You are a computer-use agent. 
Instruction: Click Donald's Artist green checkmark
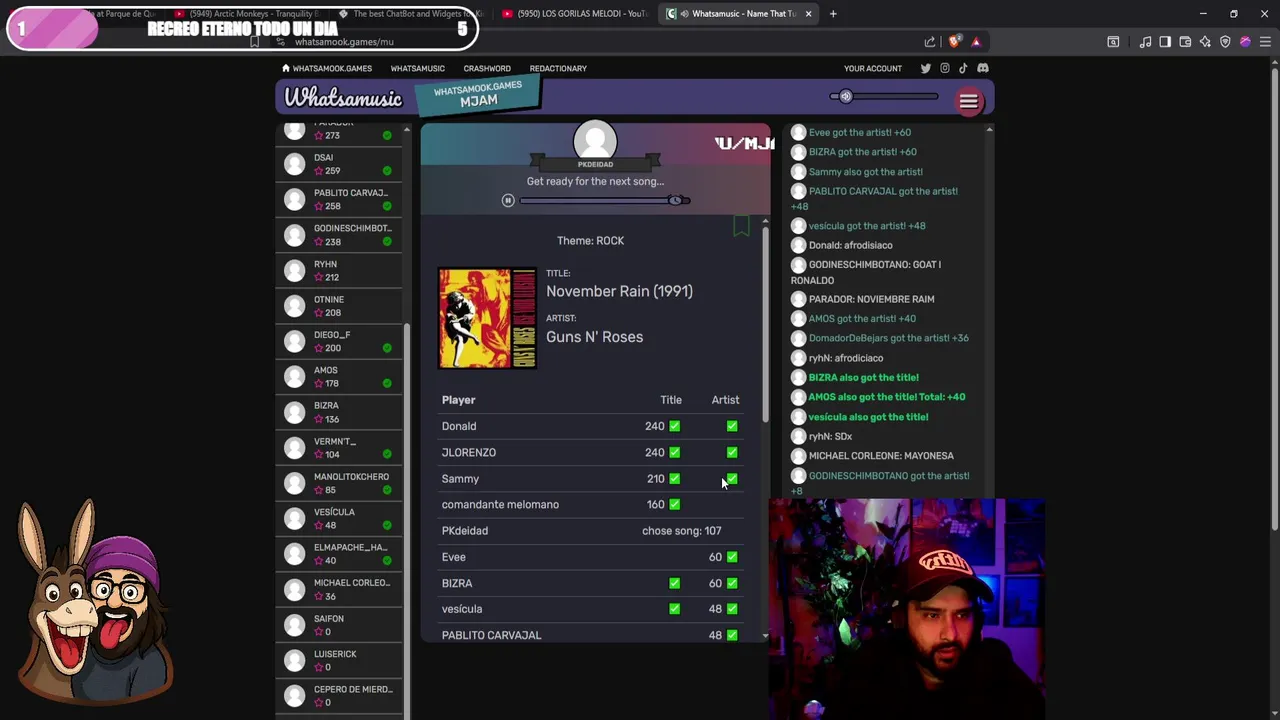(732, 426)
